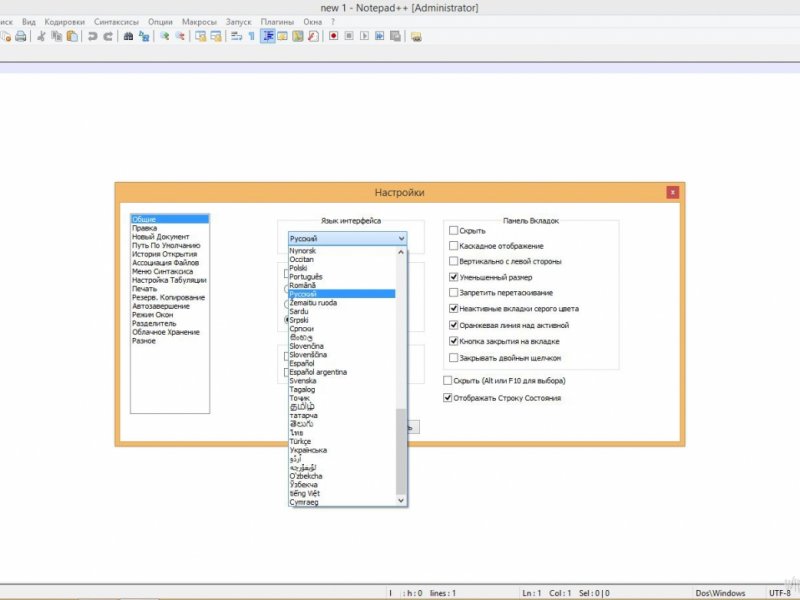Screen dimensions: 800x600
Task: Toggle the Word Wrap toolbar icon
Action: (x=236, y=36)
